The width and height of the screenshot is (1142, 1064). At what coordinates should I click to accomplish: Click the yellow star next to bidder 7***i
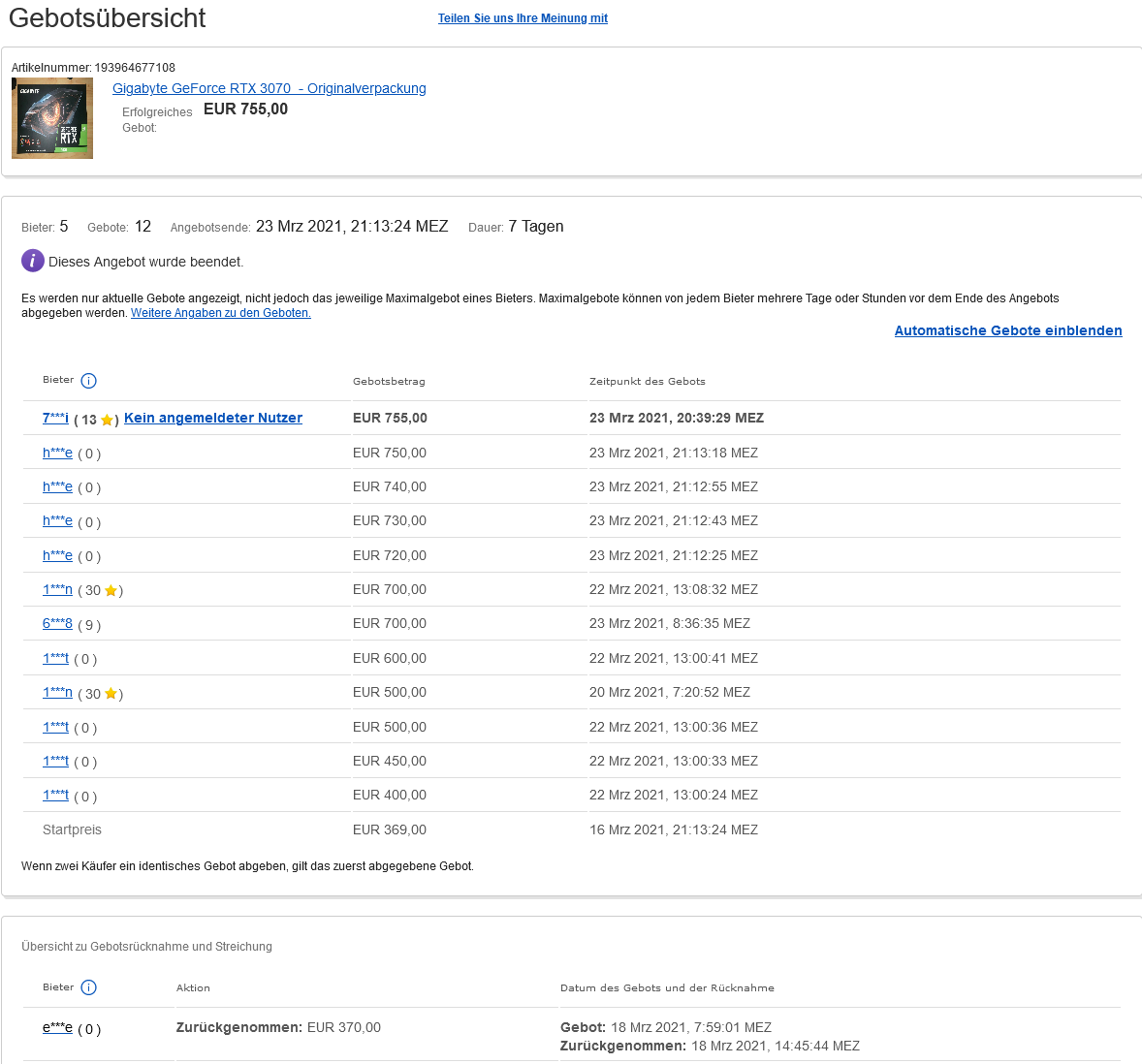coord(107,420)
